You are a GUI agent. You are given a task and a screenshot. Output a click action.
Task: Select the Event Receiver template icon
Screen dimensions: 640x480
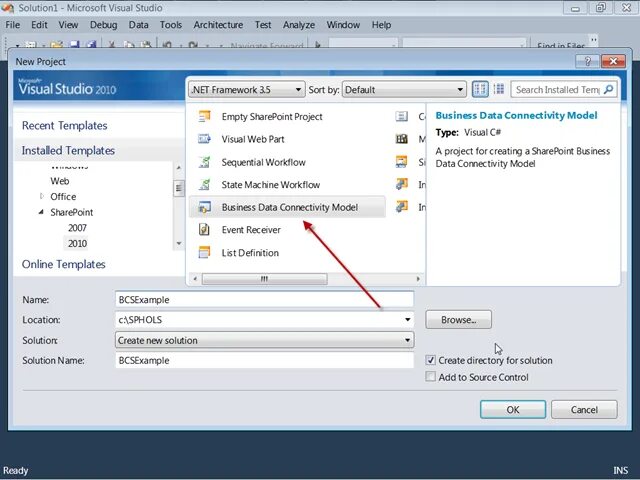(x=204, y=230)
